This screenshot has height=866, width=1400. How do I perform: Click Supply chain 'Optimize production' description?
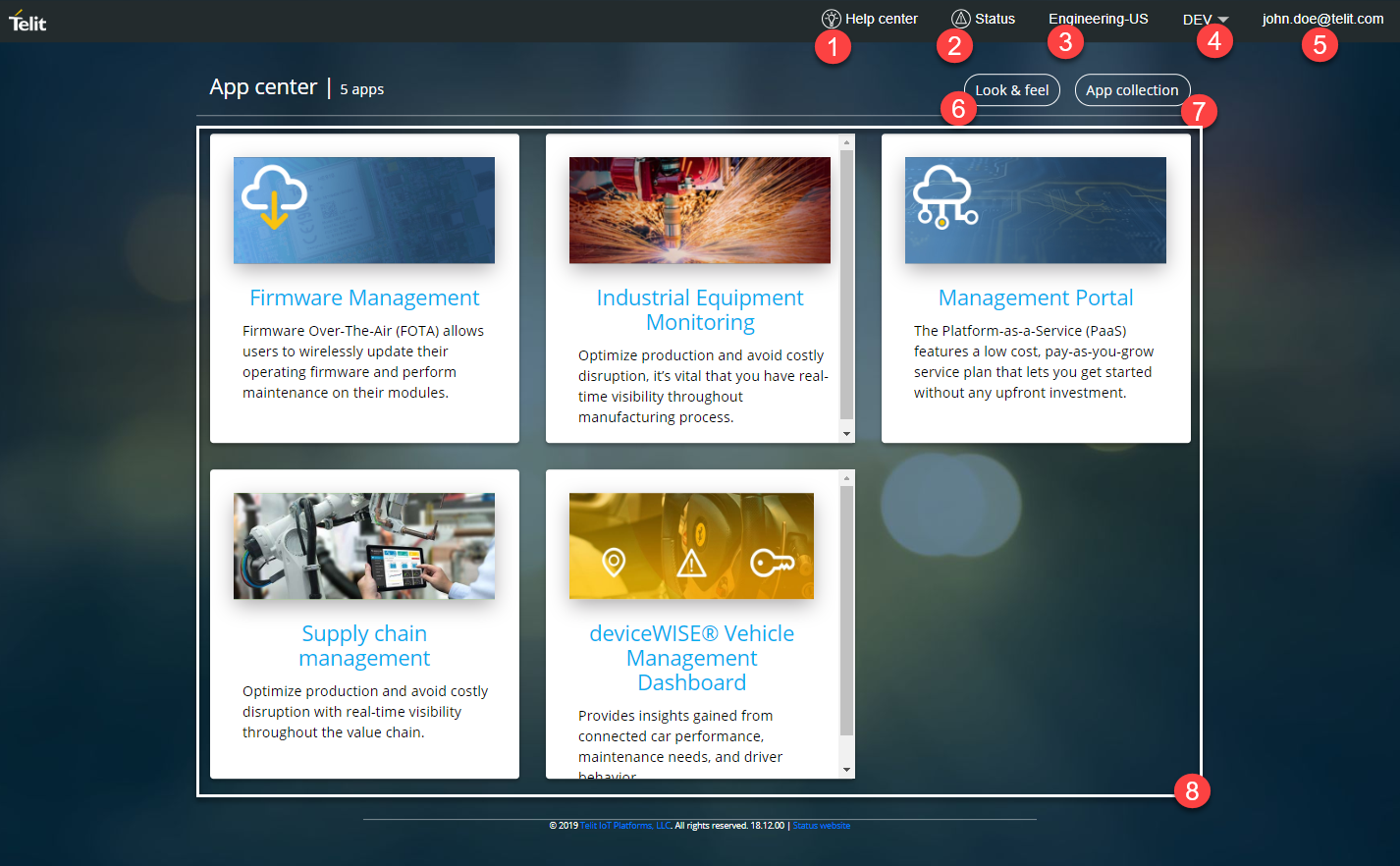coord(365,712)
